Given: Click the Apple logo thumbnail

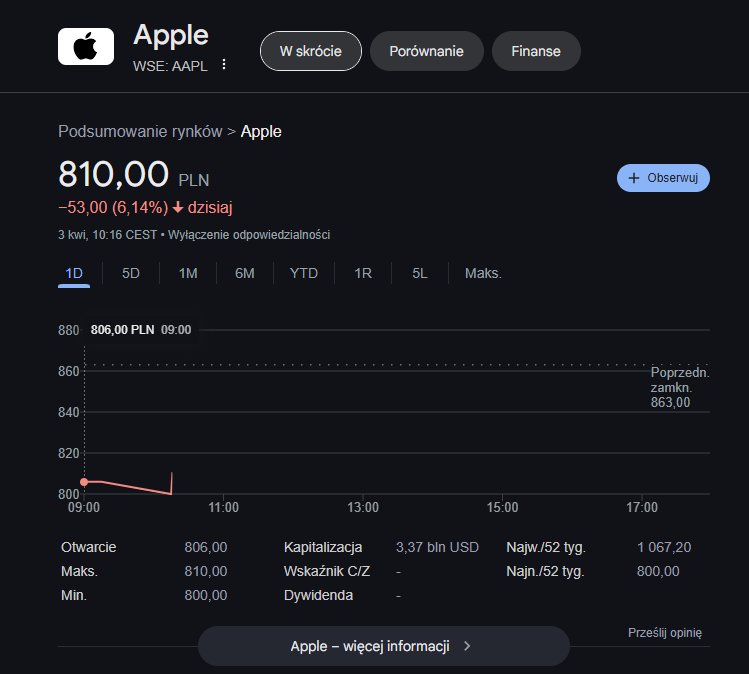Looking at the screenshot, I should (x=86, y=46).
